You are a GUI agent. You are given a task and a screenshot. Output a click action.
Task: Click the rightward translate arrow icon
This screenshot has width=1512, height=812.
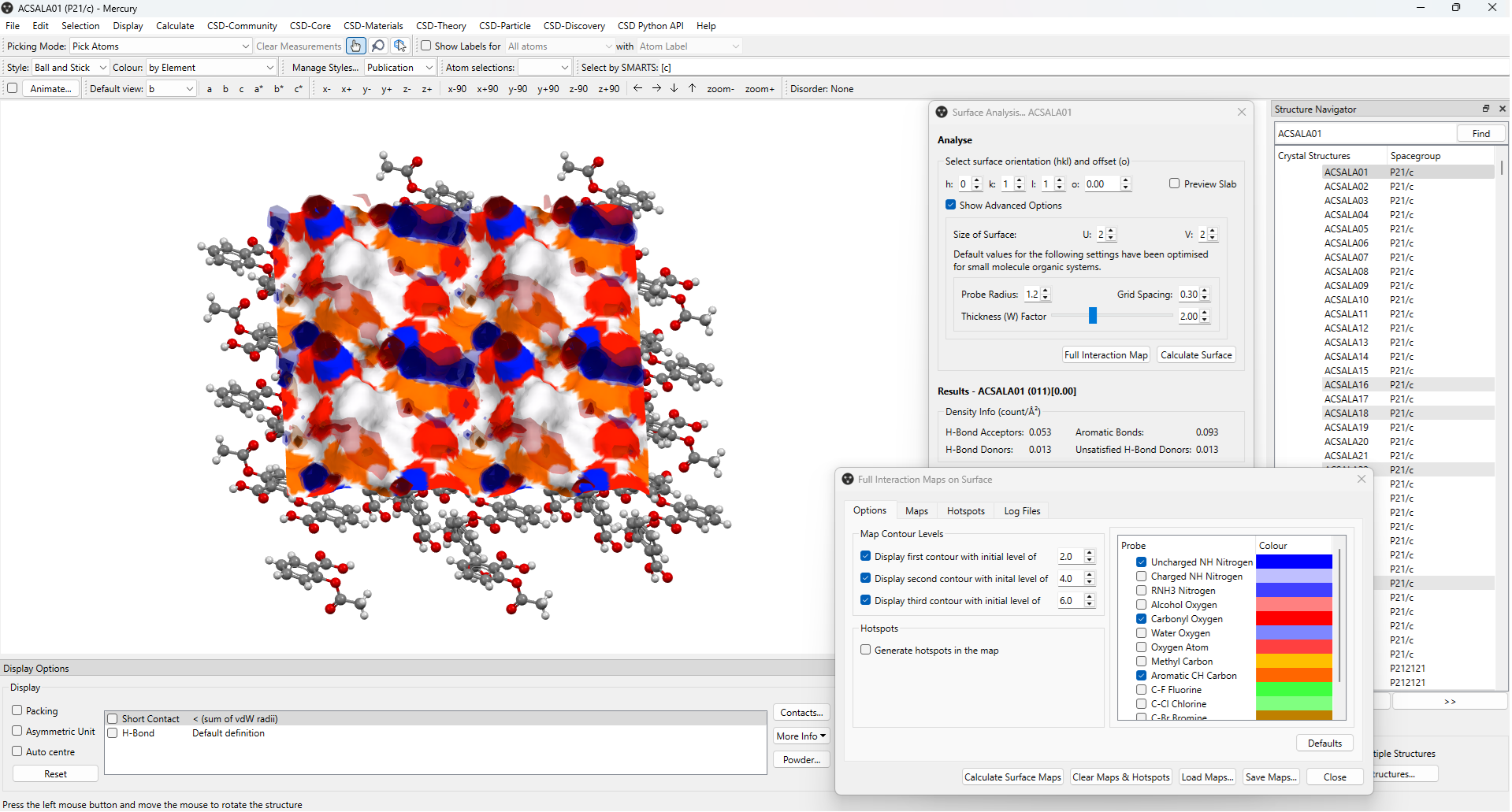[656, 88]
